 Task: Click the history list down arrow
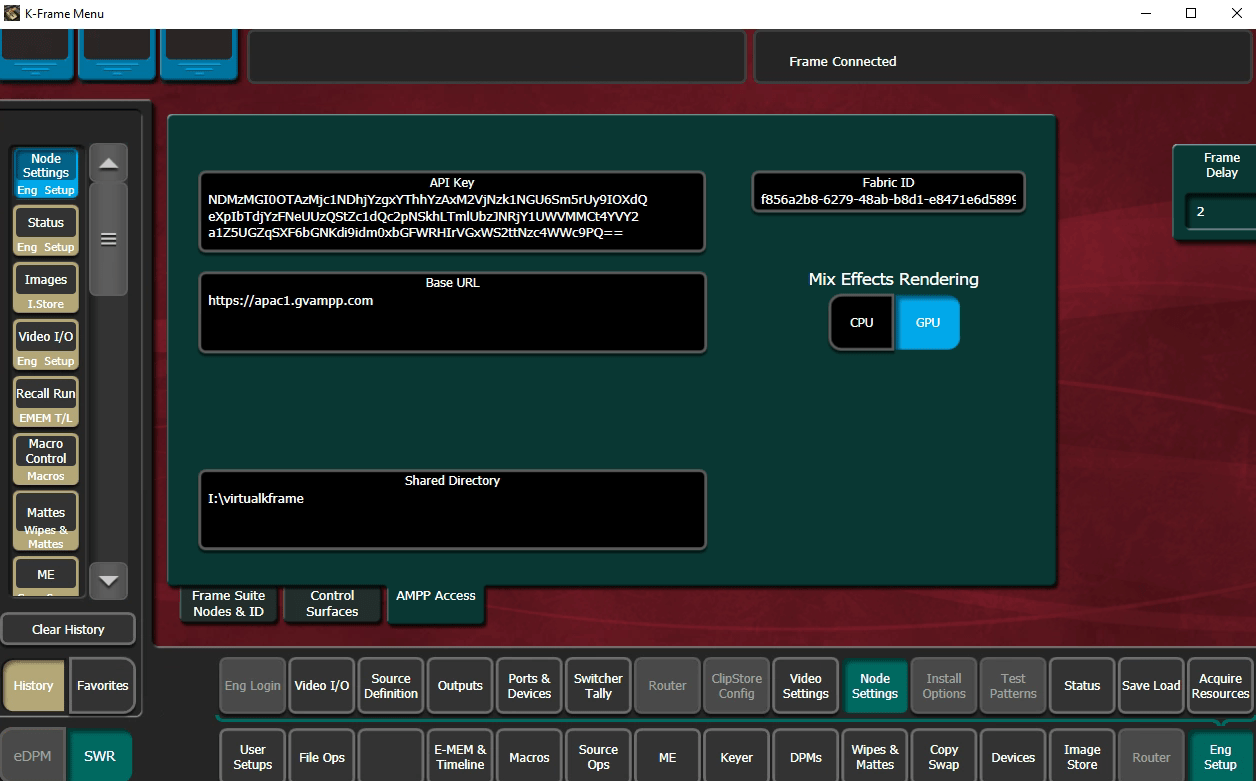(108, 579)
